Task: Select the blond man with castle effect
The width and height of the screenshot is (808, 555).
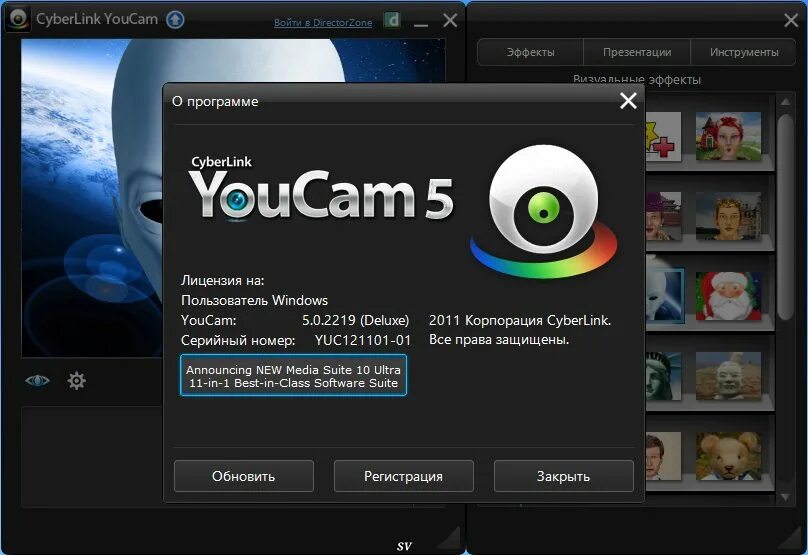Action: (x=728, y=216)
